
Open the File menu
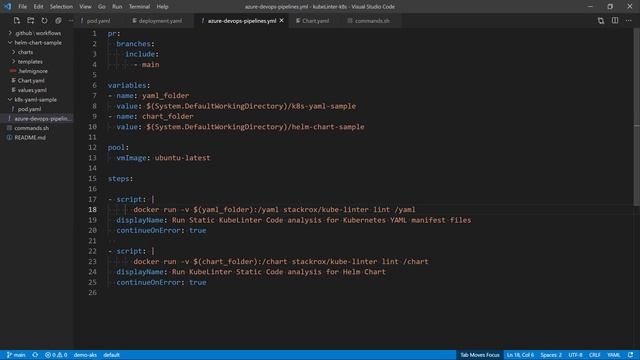[22, 7]
